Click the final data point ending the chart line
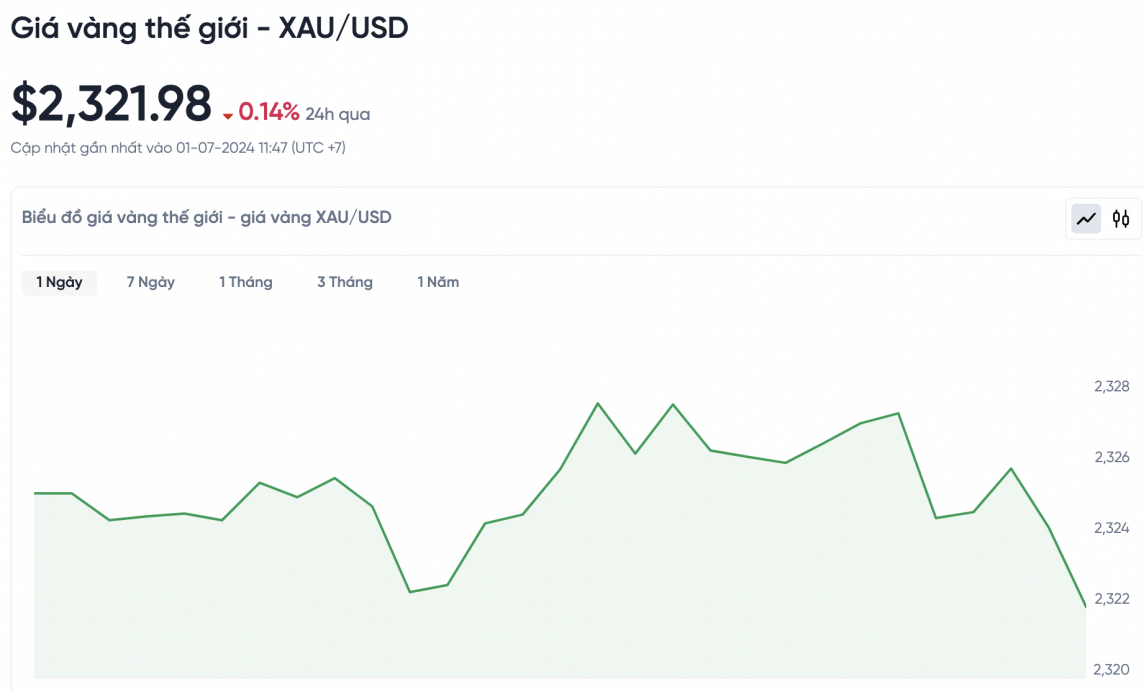Screen dimensions: 1144x692 coord(1085,606)
